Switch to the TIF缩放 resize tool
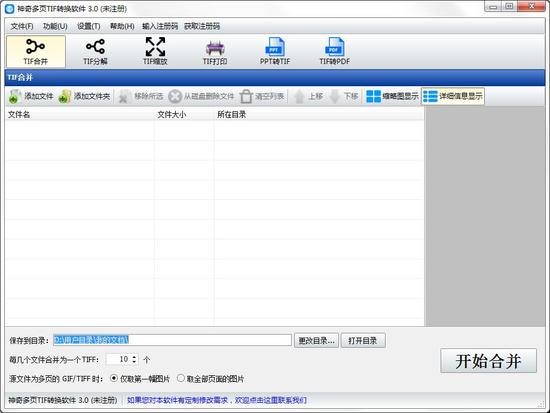Viewport: 550px width, 413px height. coord(155,51)
